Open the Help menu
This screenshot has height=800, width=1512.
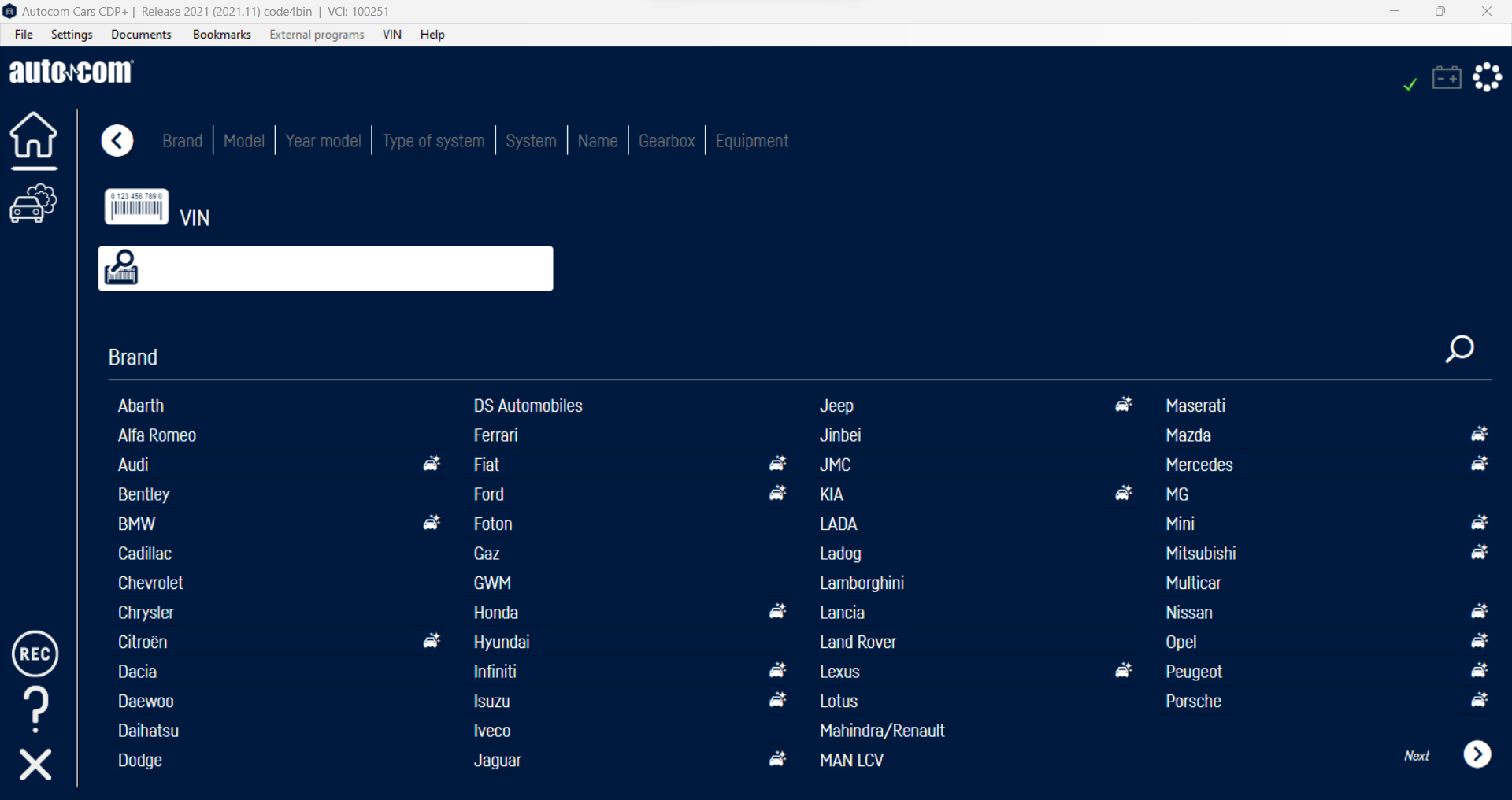pos(432,35)
